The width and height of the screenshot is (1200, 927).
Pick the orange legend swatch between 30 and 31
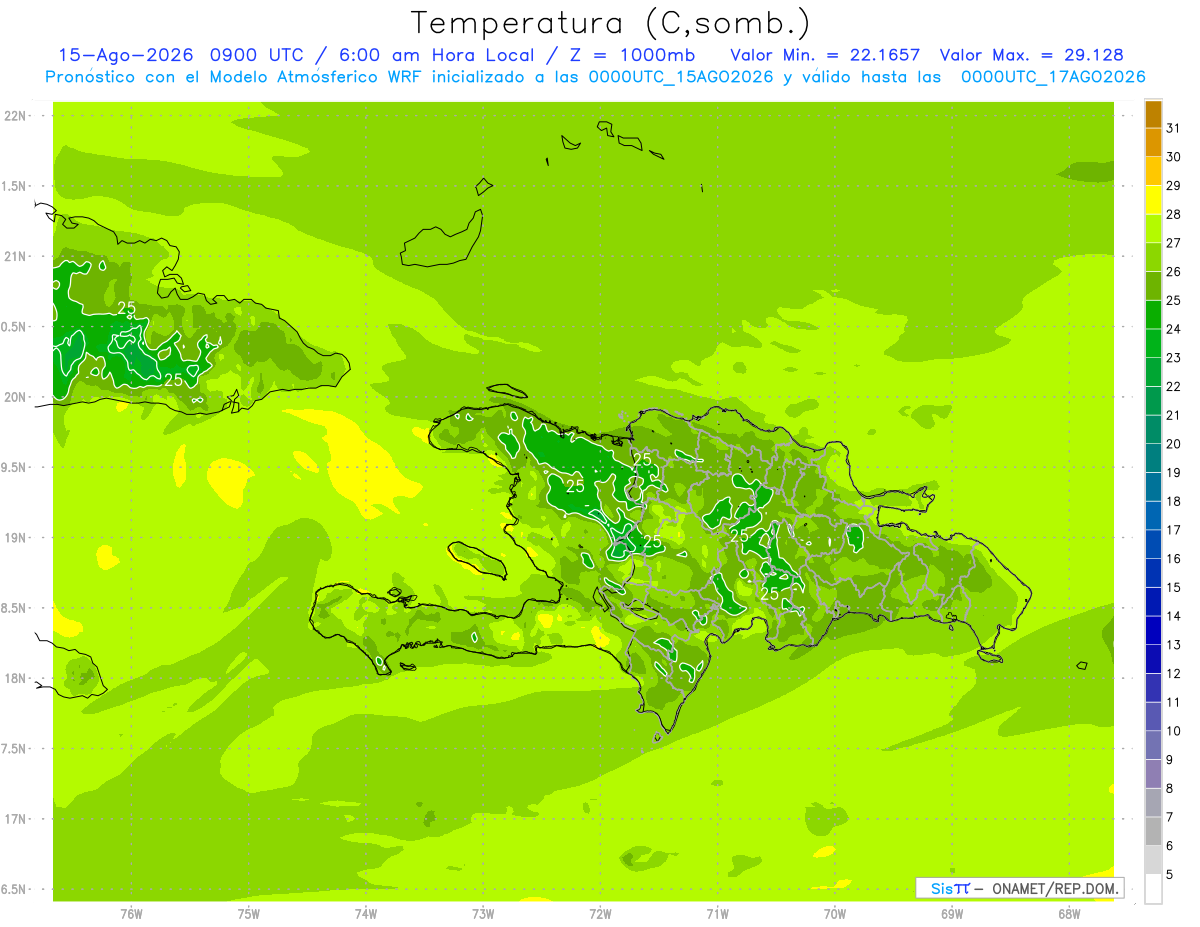(x=1153, y=143)
